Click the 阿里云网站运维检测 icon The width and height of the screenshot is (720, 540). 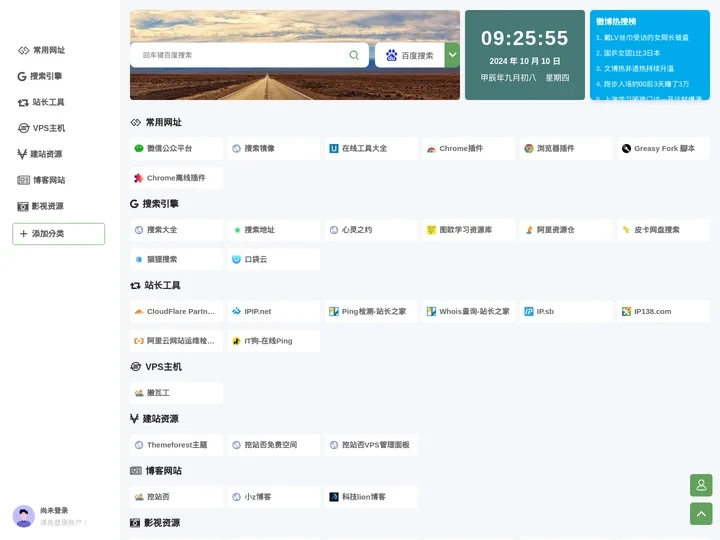[x=139, y=341]
